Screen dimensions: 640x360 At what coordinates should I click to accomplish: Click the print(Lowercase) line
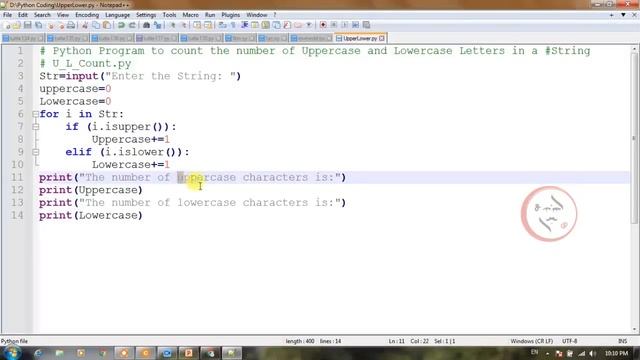(x=91, y=215)
